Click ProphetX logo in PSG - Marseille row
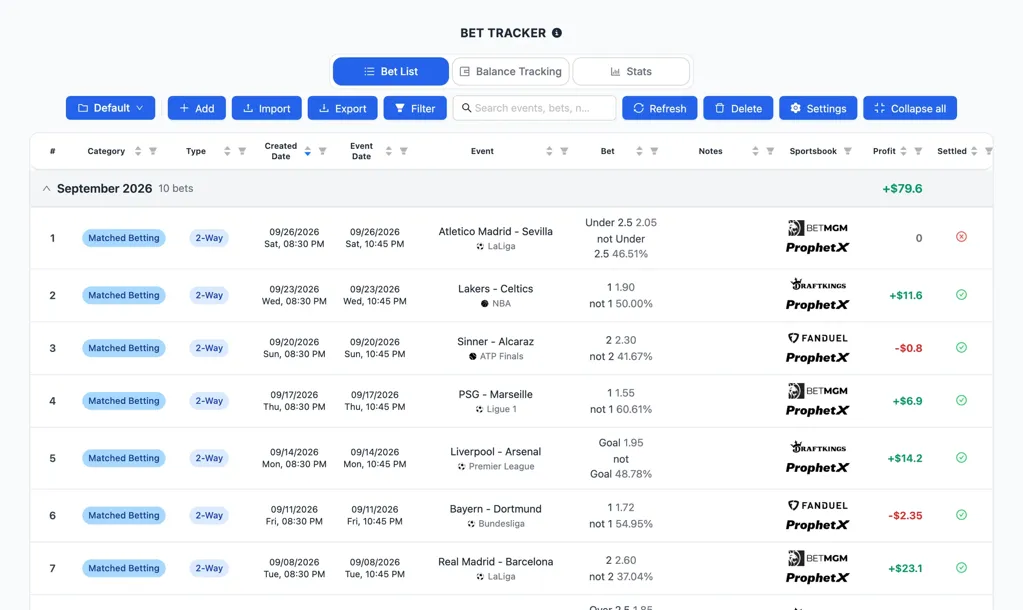1023x610 pixels. (x=817, y=410)
